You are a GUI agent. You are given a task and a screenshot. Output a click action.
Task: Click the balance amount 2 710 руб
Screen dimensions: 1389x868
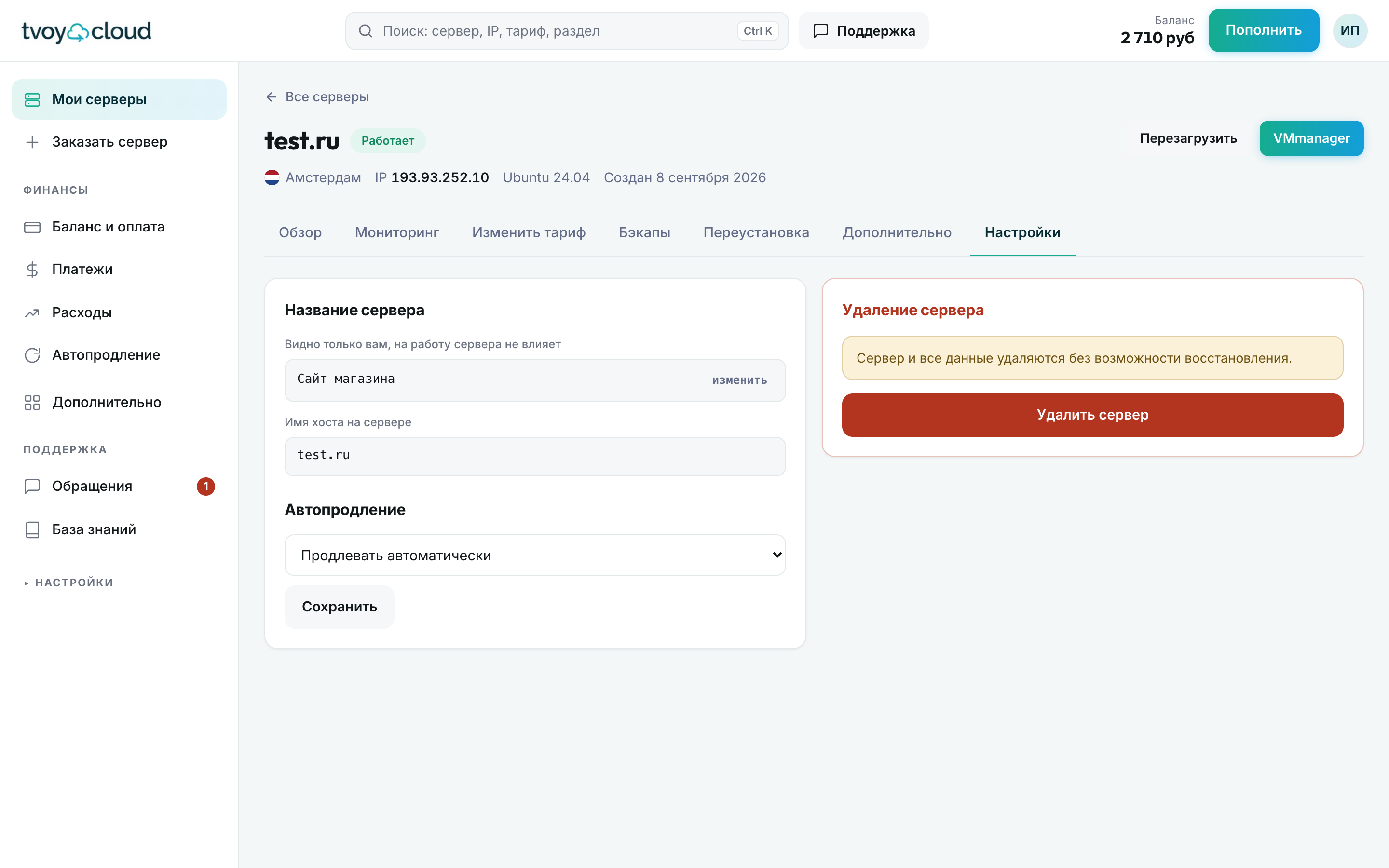tap(1157, 38)
